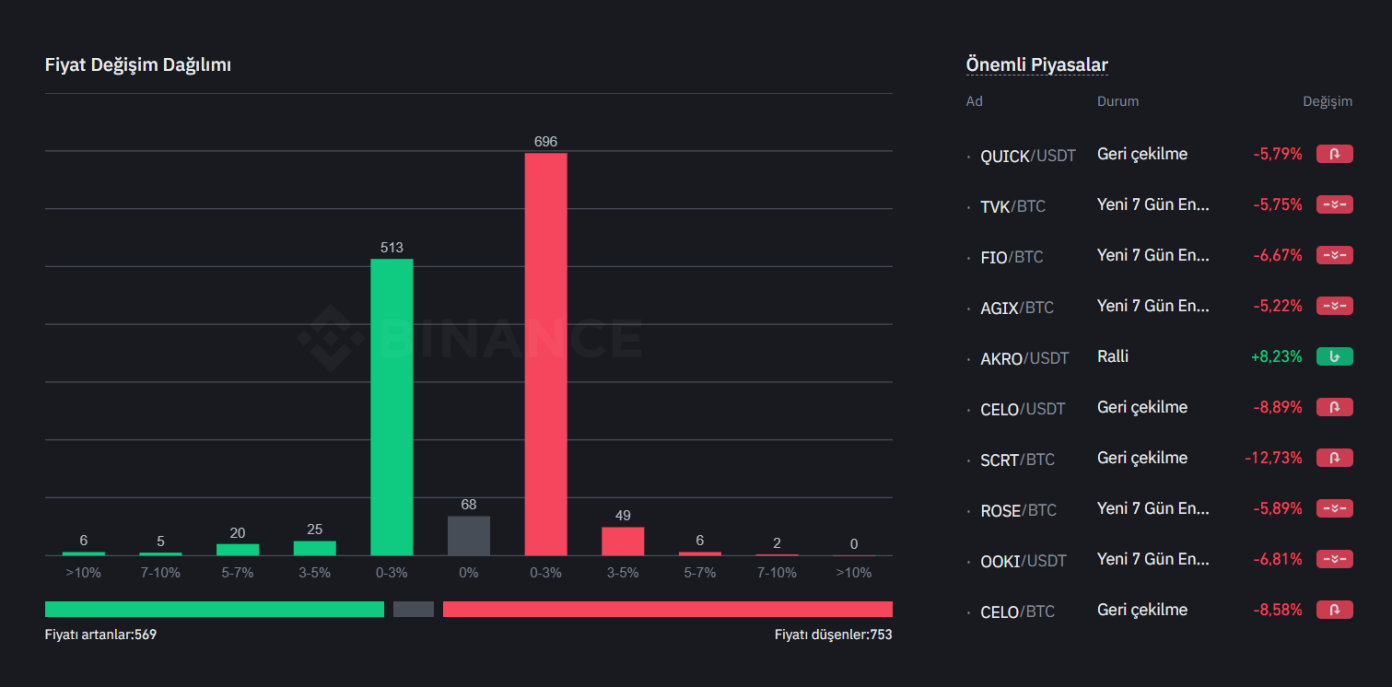This screenshot has width=1392, height=687.
Task: Open the SCRT/BTC market pair
Action: tap(1017, 460)
